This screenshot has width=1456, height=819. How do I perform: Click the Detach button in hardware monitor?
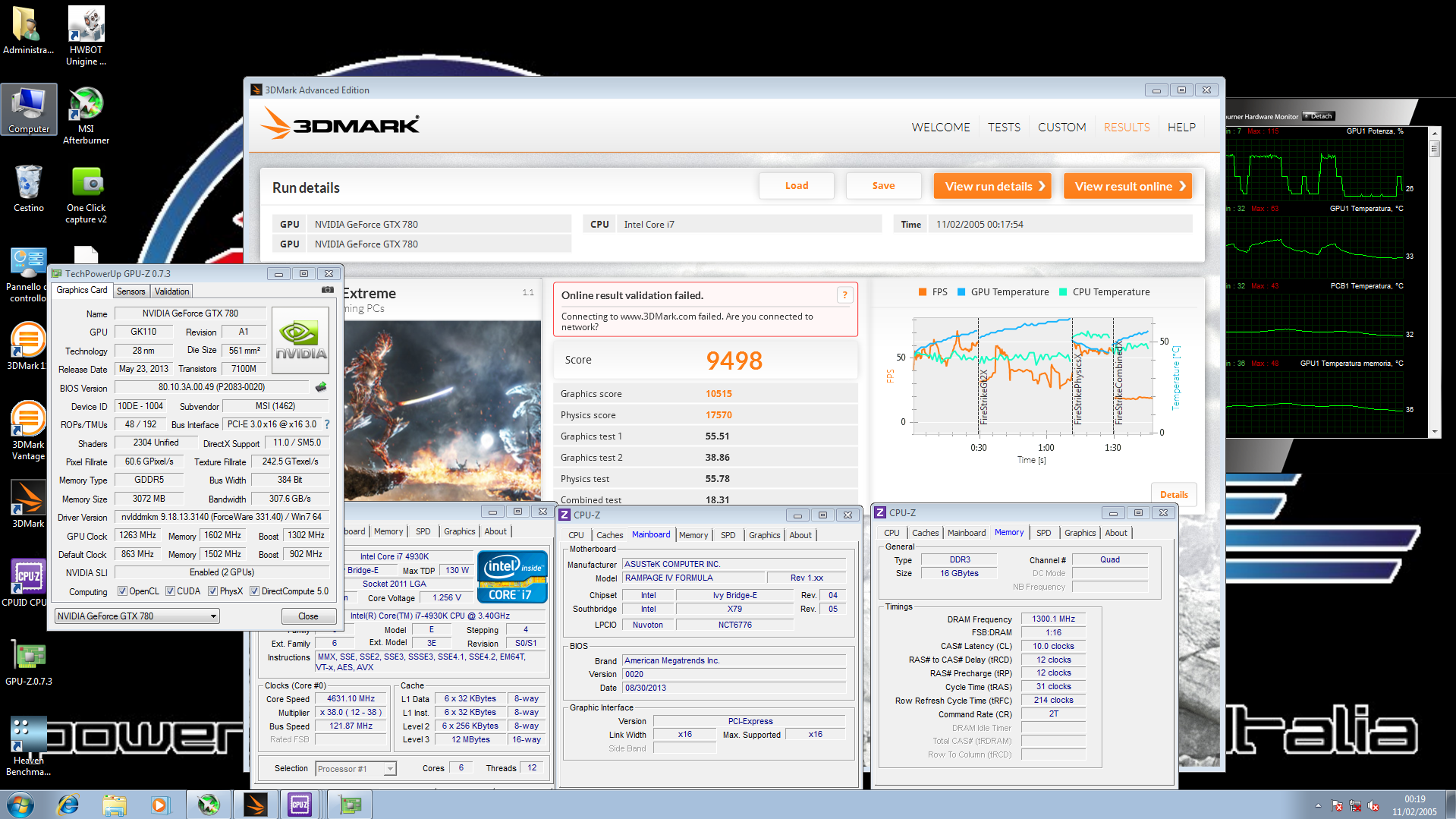(1319, 116)
